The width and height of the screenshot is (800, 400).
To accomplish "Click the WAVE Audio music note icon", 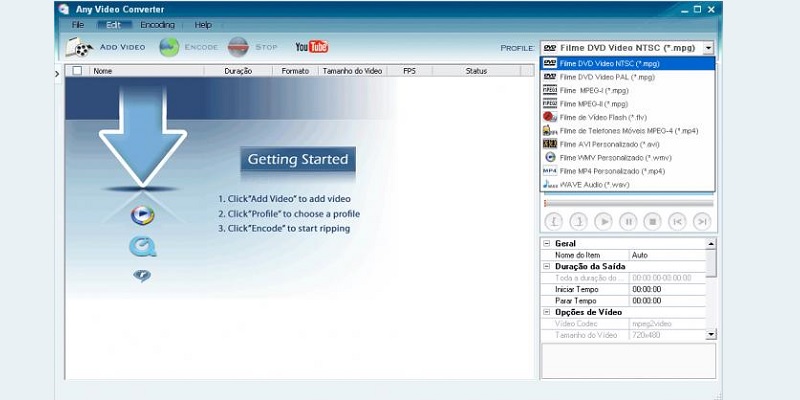I will (549, 184).
